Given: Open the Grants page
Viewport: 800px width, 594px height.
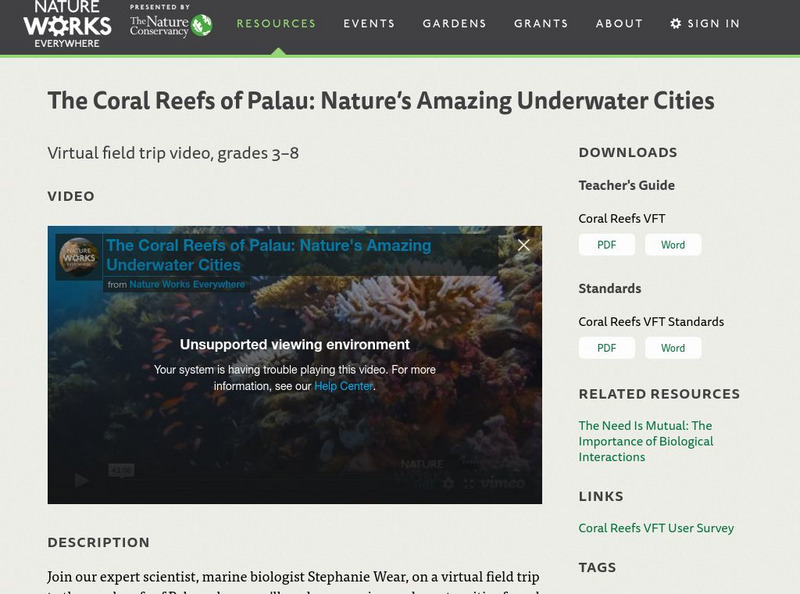Looking at the screenshot, I should pos(540,23).
